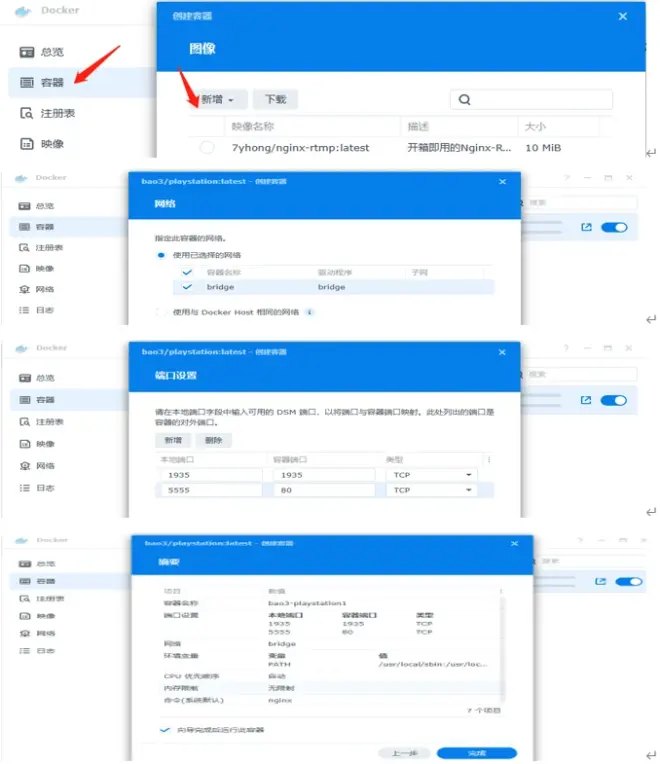Toggle container switch behind the 摘要 dialog
This screenshot has width=660, height=764.
tap(629, 582)
